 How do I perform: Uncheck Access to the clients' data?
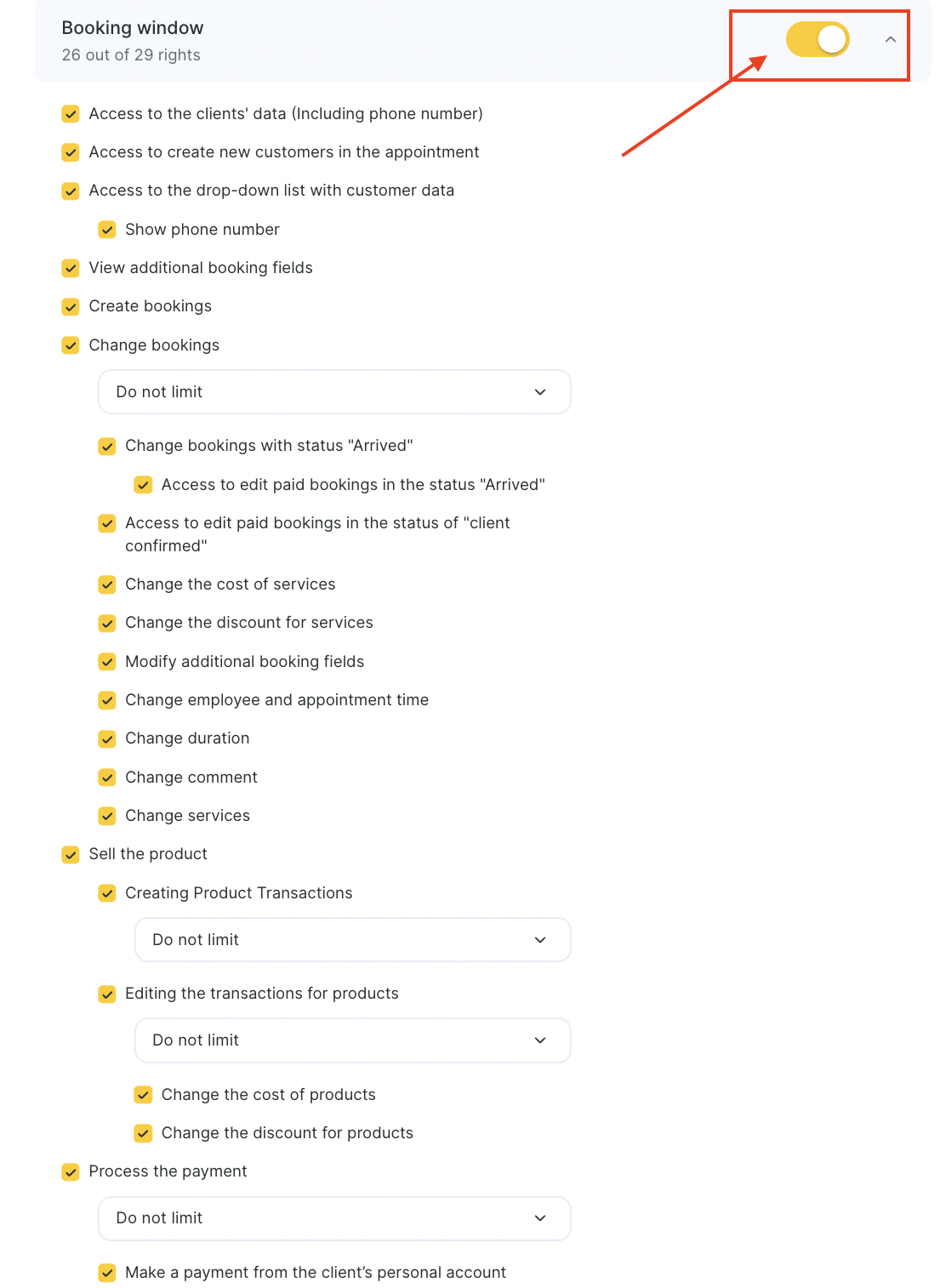tap(71, 114)
